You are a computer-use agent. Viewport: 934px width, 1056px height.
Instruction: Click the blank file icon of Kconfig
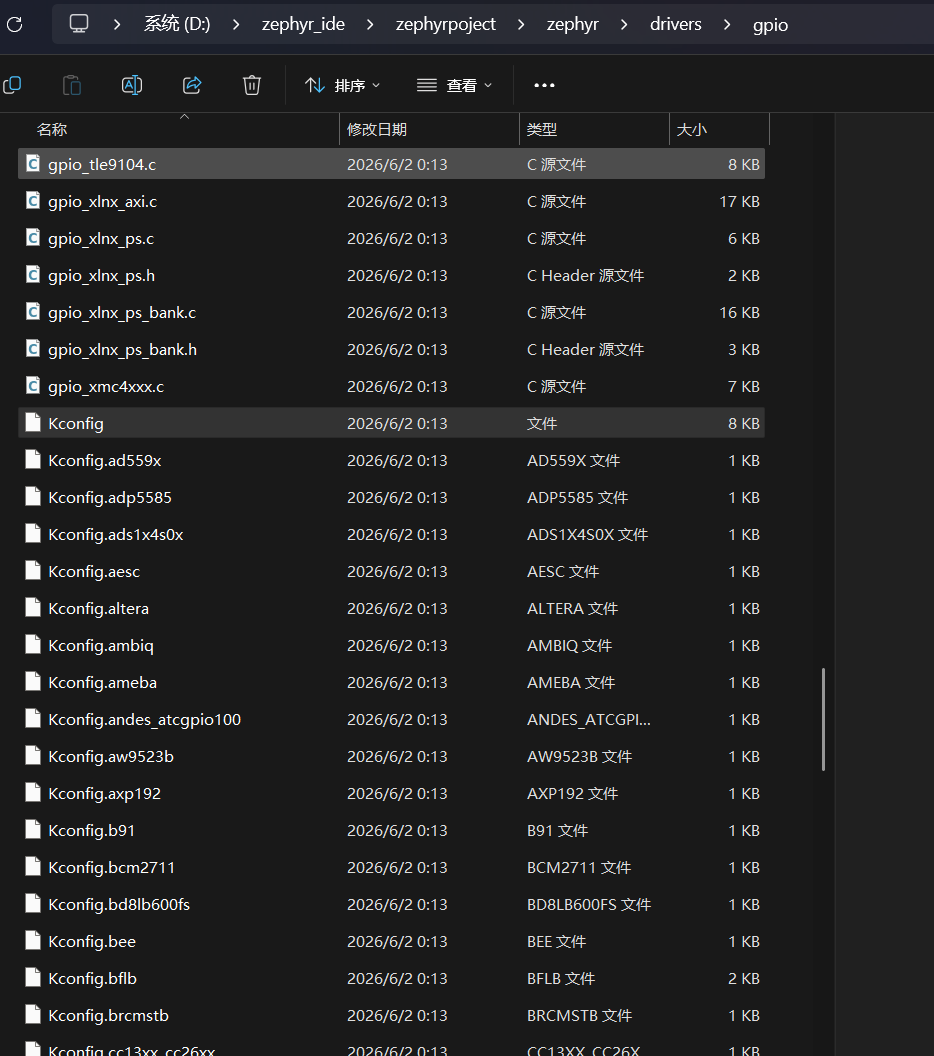coord(32,423)
